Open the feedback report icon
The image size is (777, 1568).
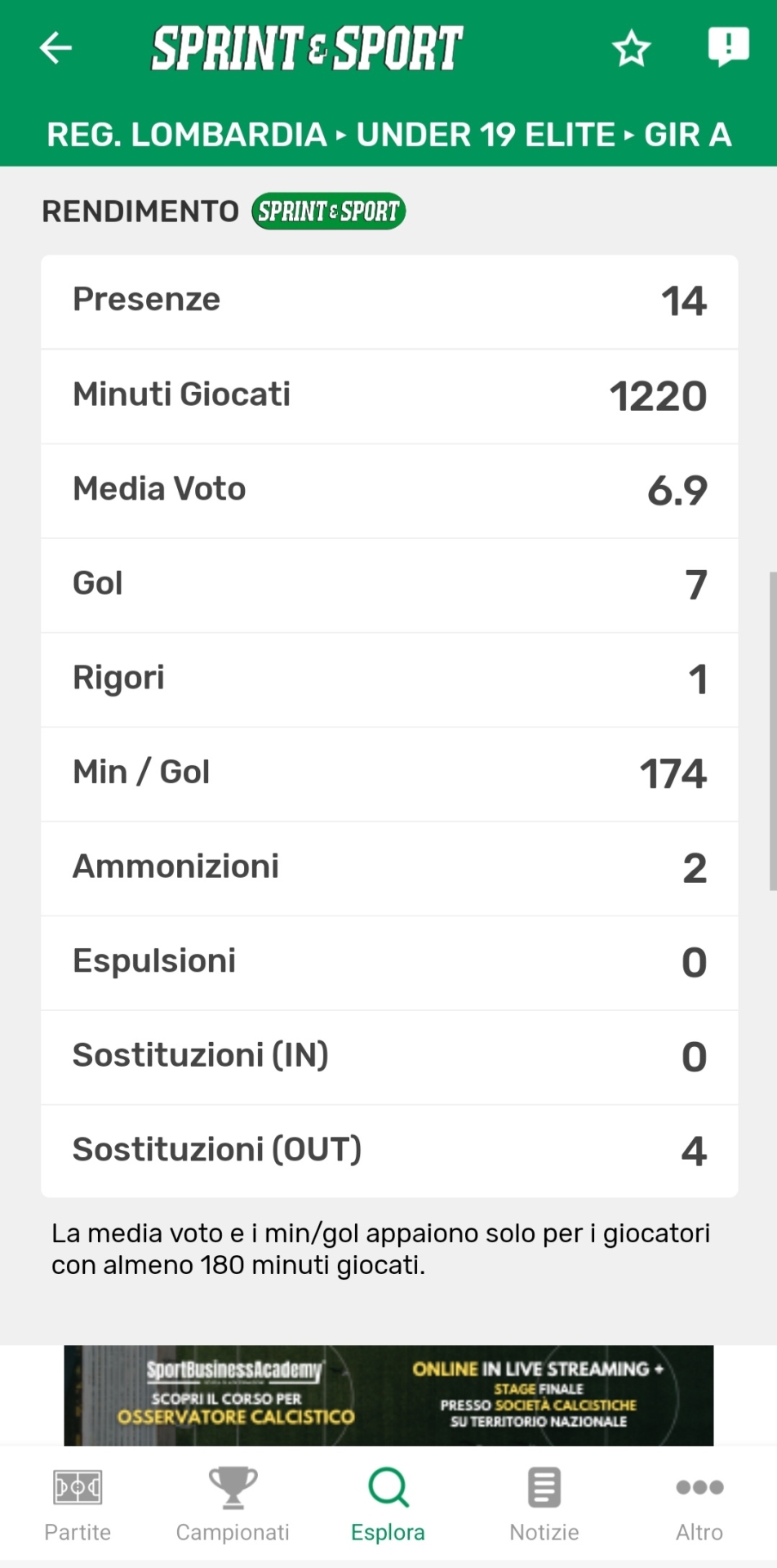(727, 47)
